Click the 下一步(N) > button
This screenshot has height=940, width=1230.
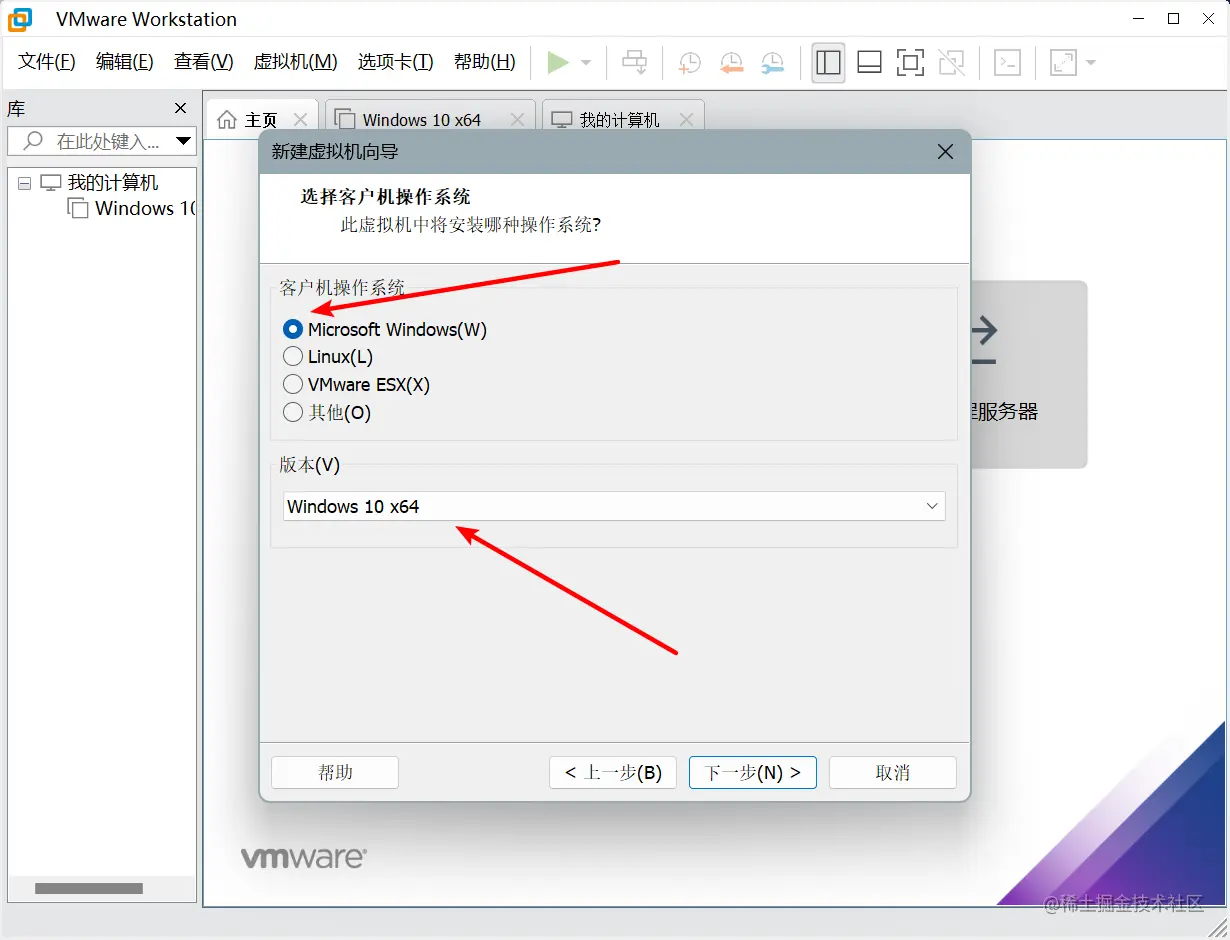[753, 772]
